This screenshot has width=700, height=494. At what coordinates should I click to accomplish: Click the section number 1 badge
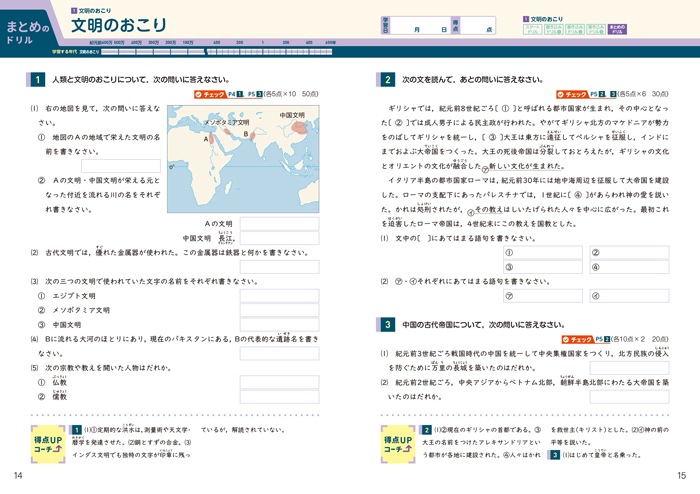38,80
